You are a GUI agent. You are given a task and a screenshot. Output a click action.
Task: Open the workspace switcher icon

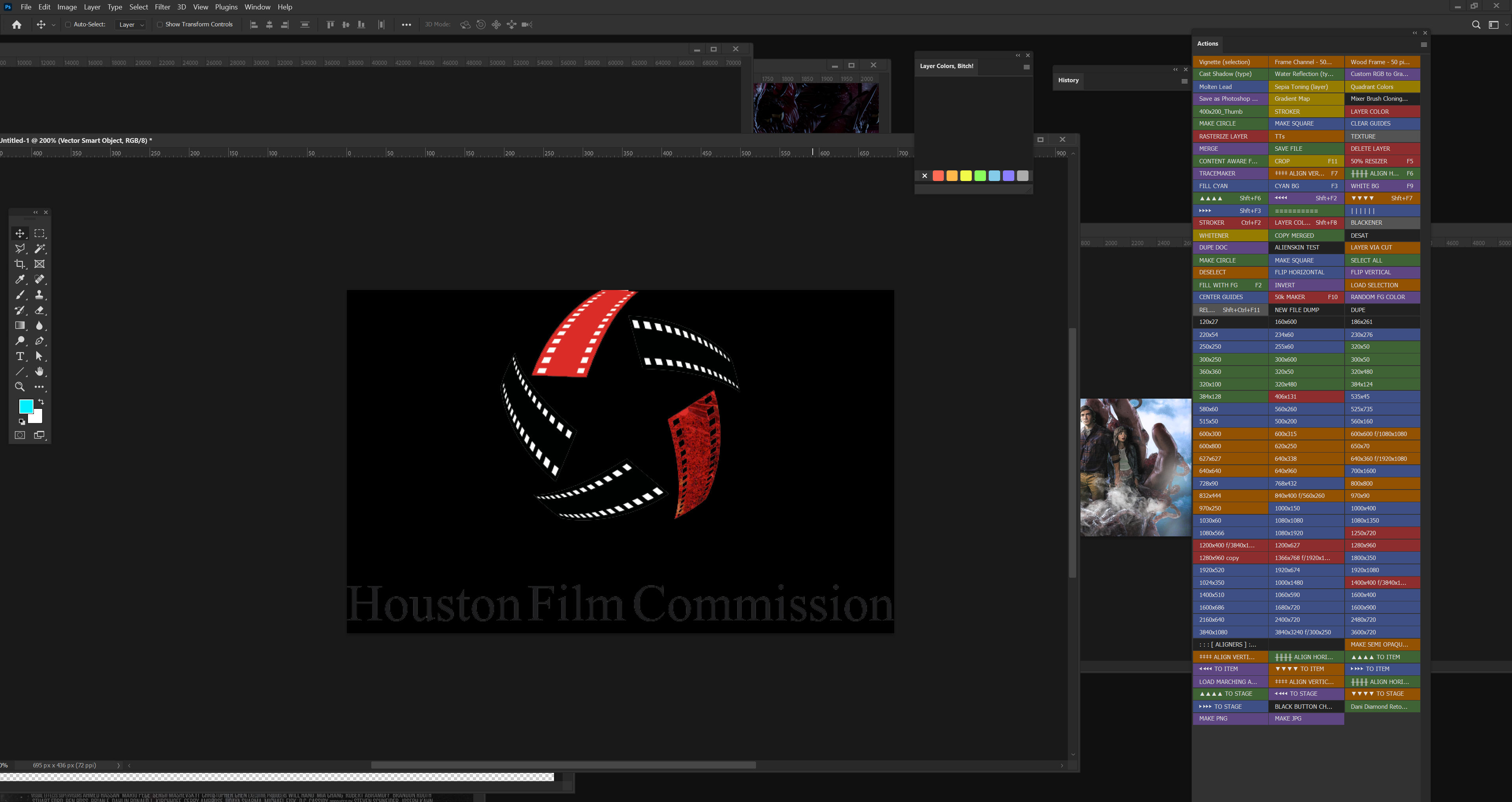(x=1494, y=25)
